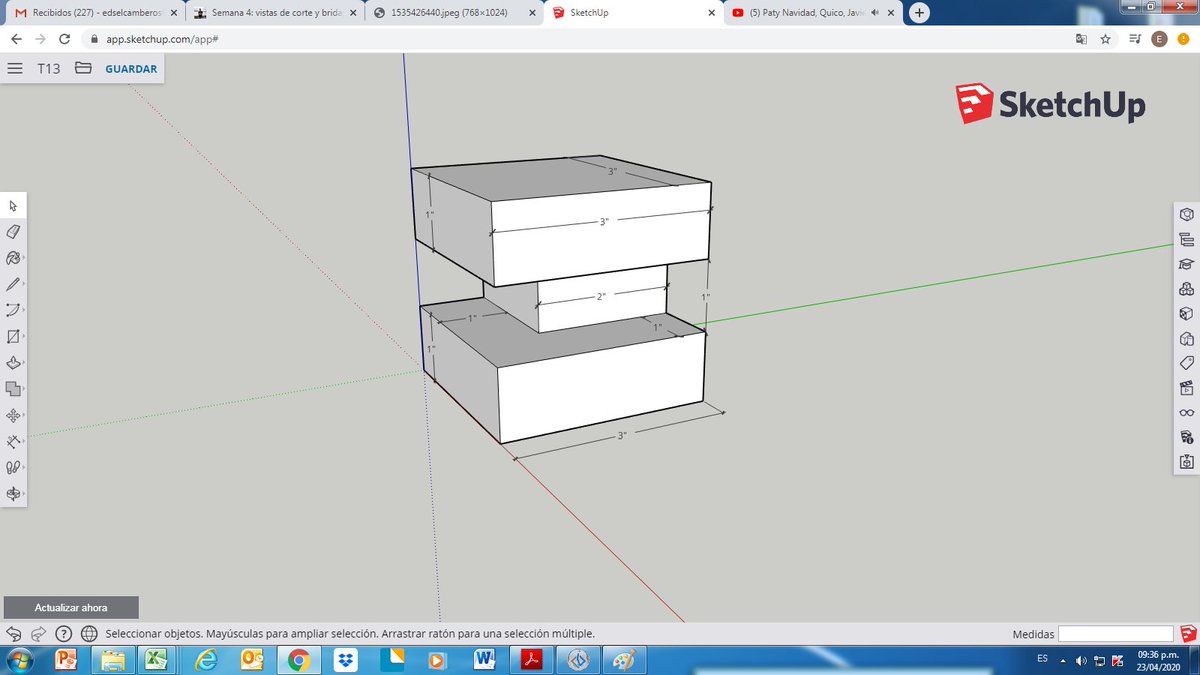This screenshot has height=675, width=1200.
Task: Select the Move tool
Action: pyautogui.click(x=13, y=414)
